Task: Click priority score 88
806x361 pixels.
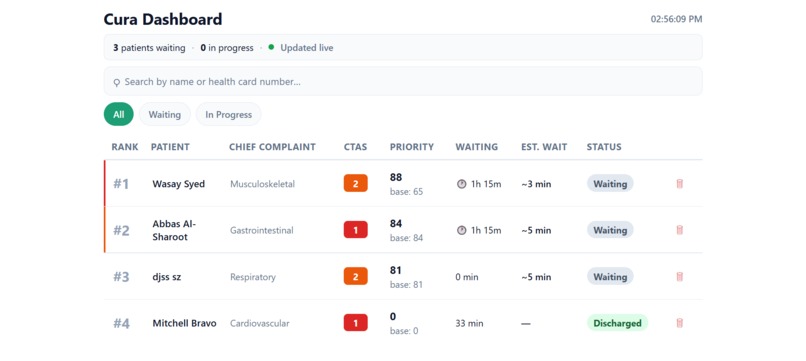Action: 396,177
